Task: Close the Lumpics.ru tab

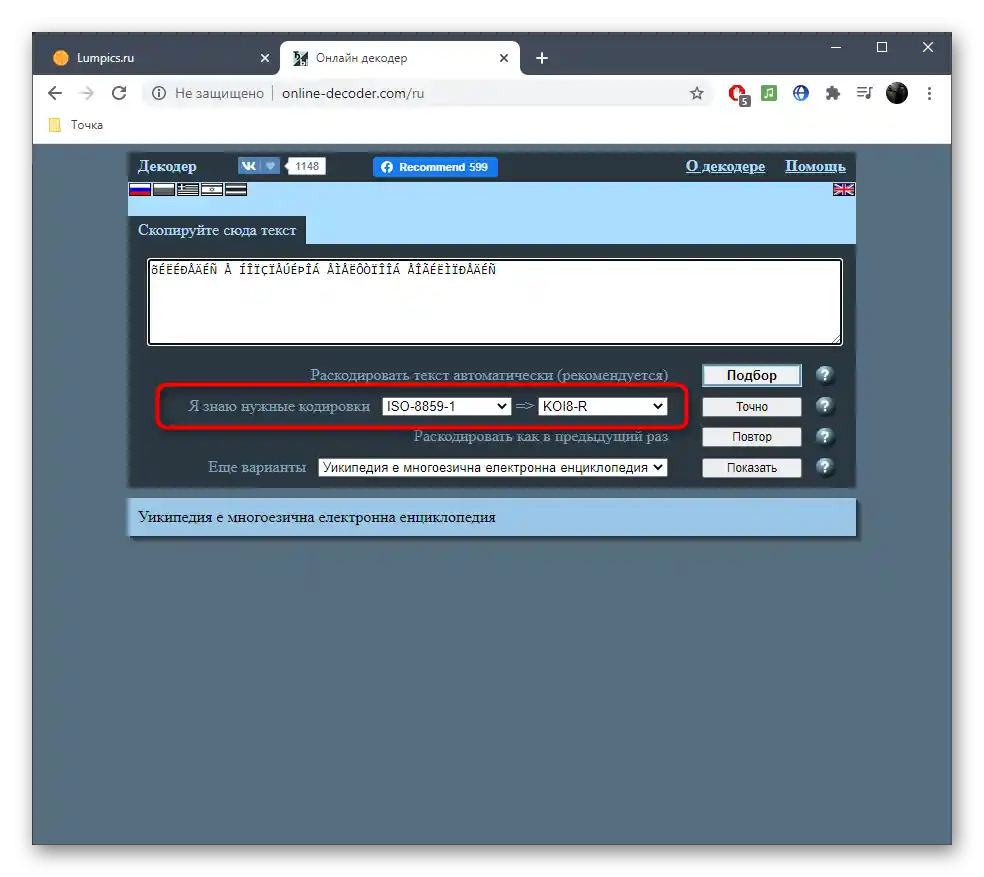Action: tap(265, 58)
